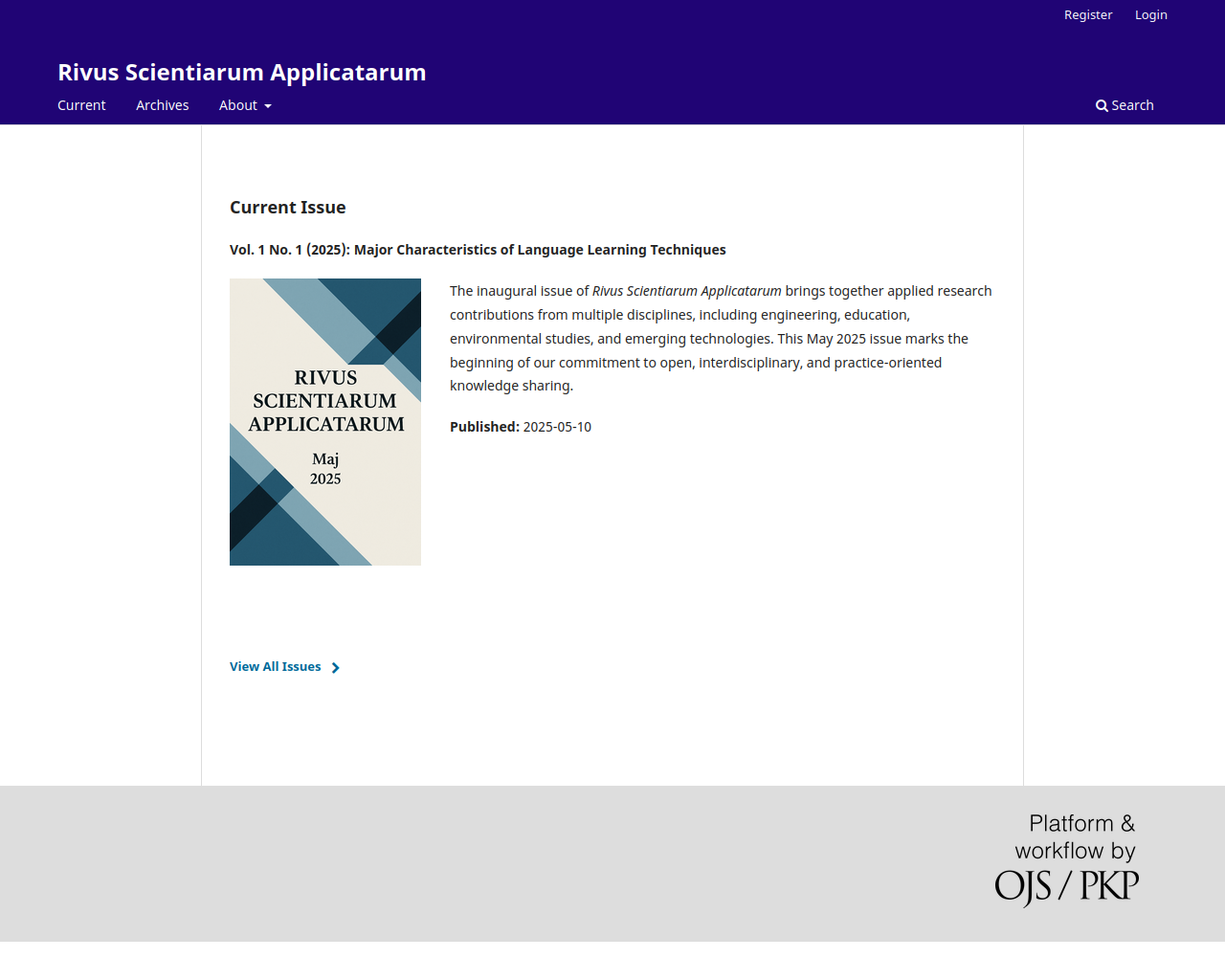The image size is (1225, 980).
Task: Open the Register link
Action: pos(1088,15)
